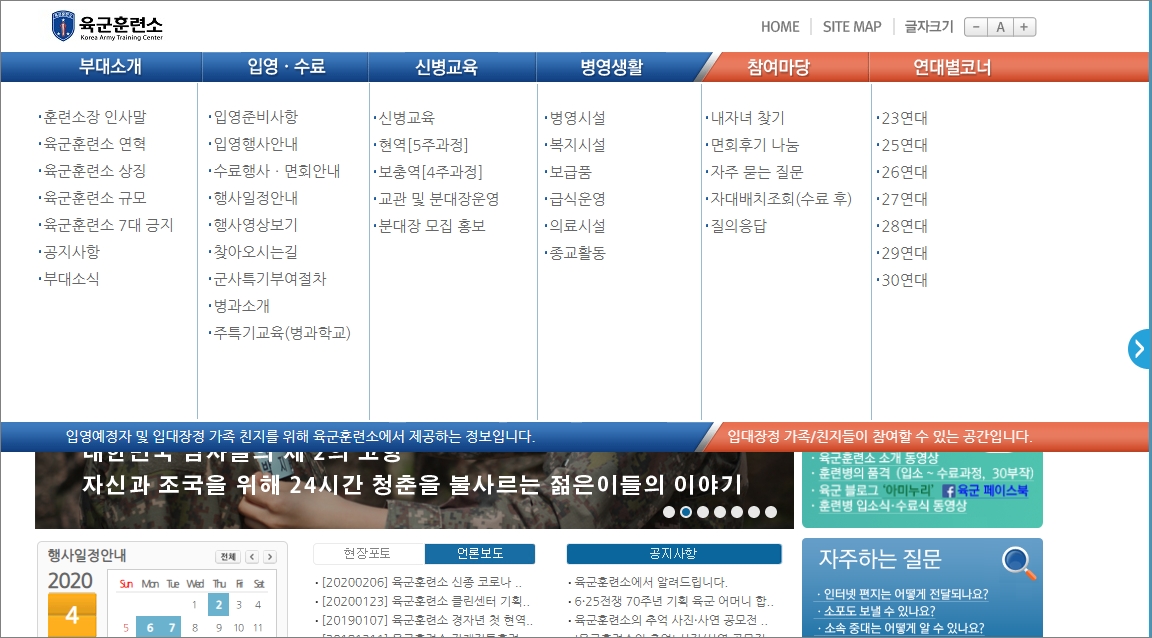Click the HOME link
The image size is (1152, 638).
point(780,27)
